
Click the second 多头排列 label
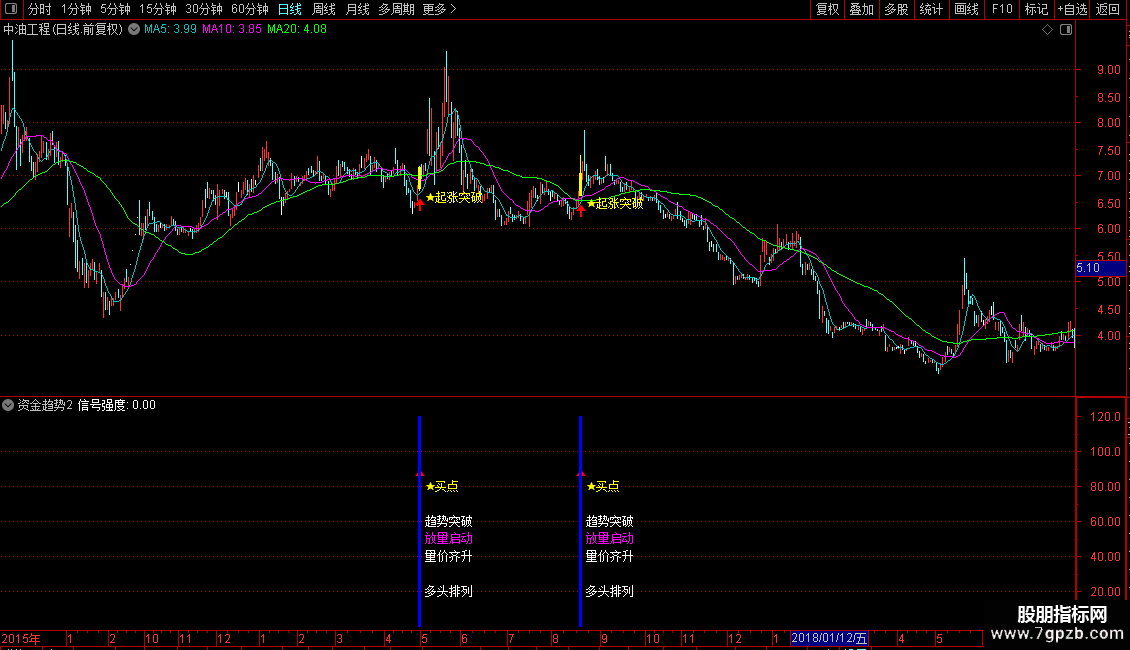tap(610, 591)
